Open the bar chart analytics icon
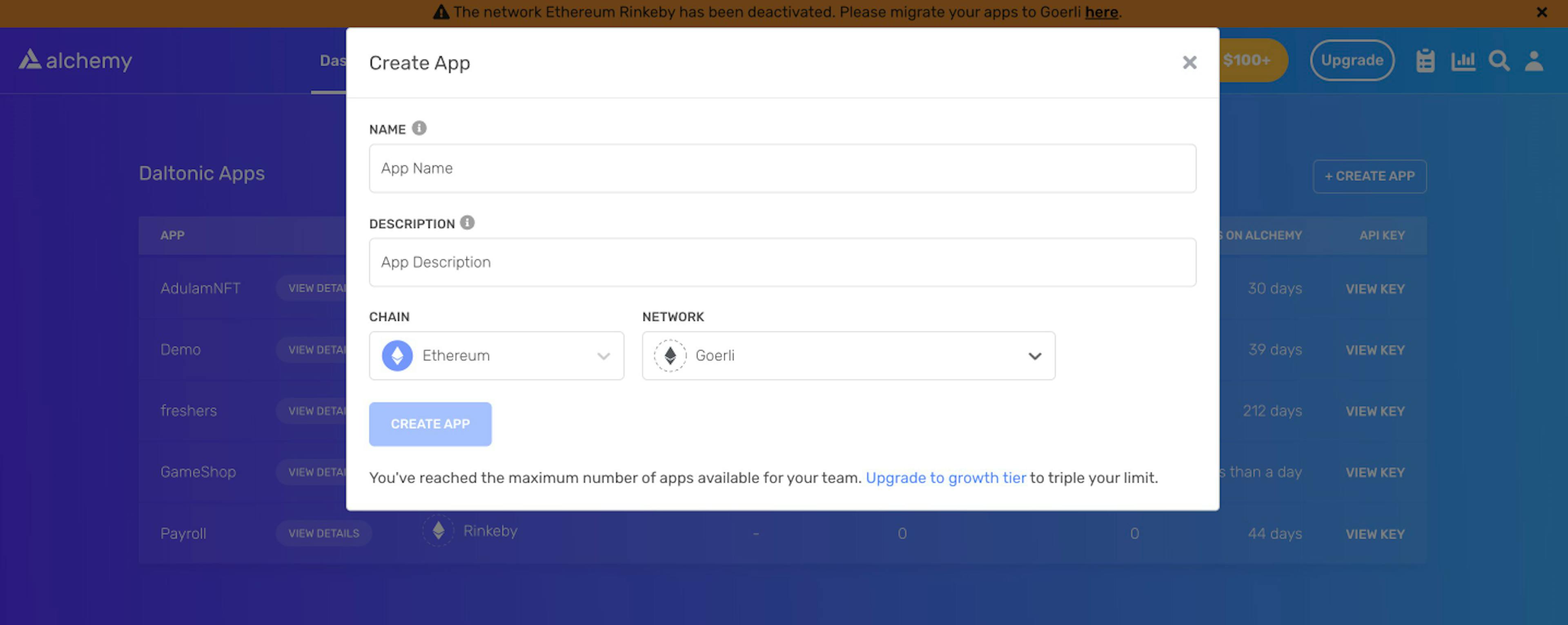The width and height of the screenshot is (1568, 625). [x=1463, y=60]
